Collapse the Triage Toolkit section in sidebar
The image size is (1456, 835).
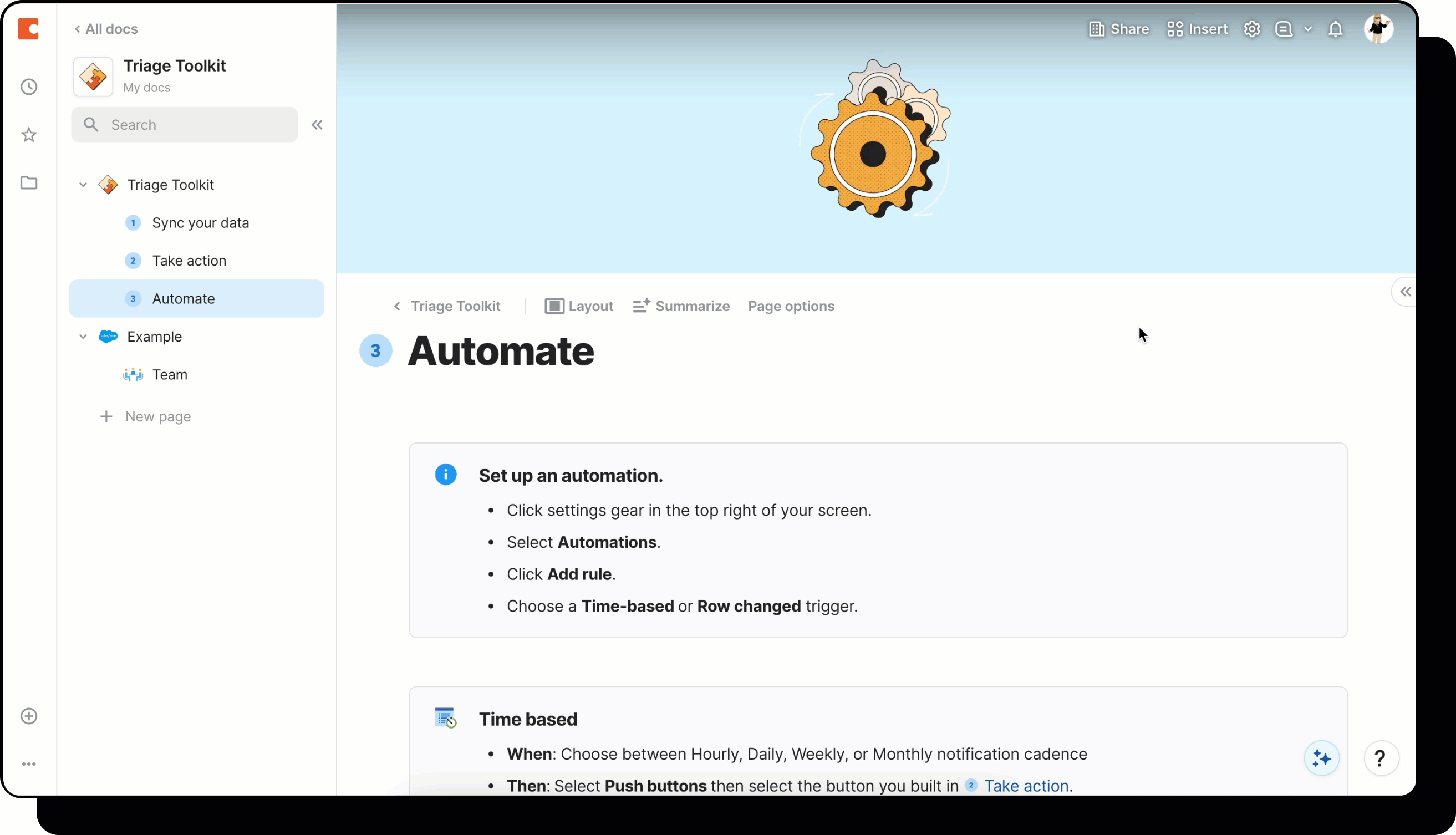pyautogui.click(x=83, y=184)
